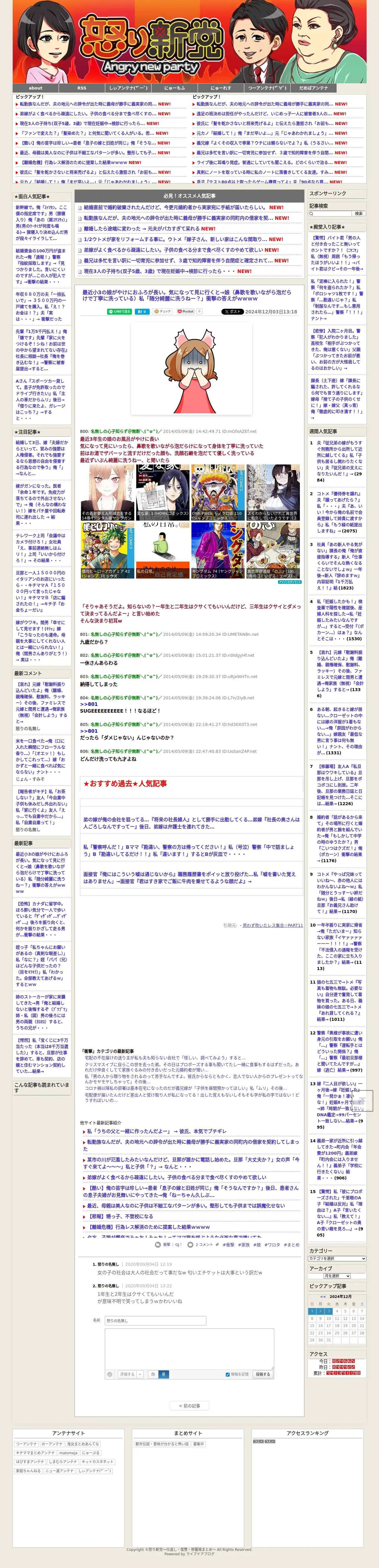Screen dimensions: 379x1568
Task: Click the おすすめ過去人気記事 heading
Action: (125, 783)
